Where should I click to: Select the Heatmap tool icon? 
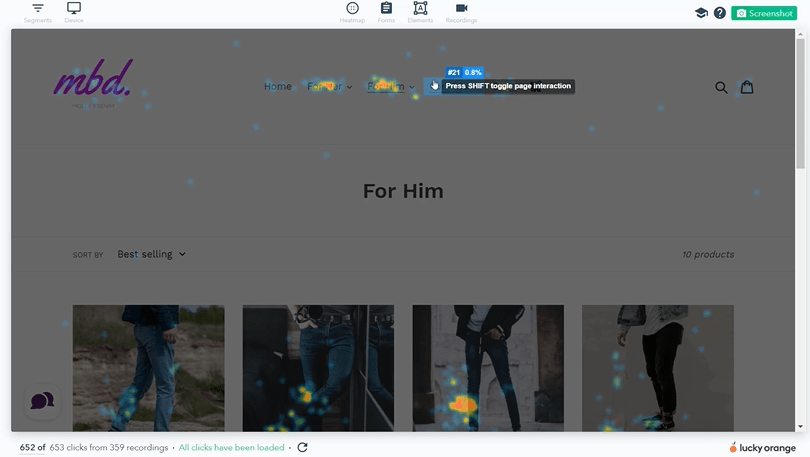coord(352,8)
